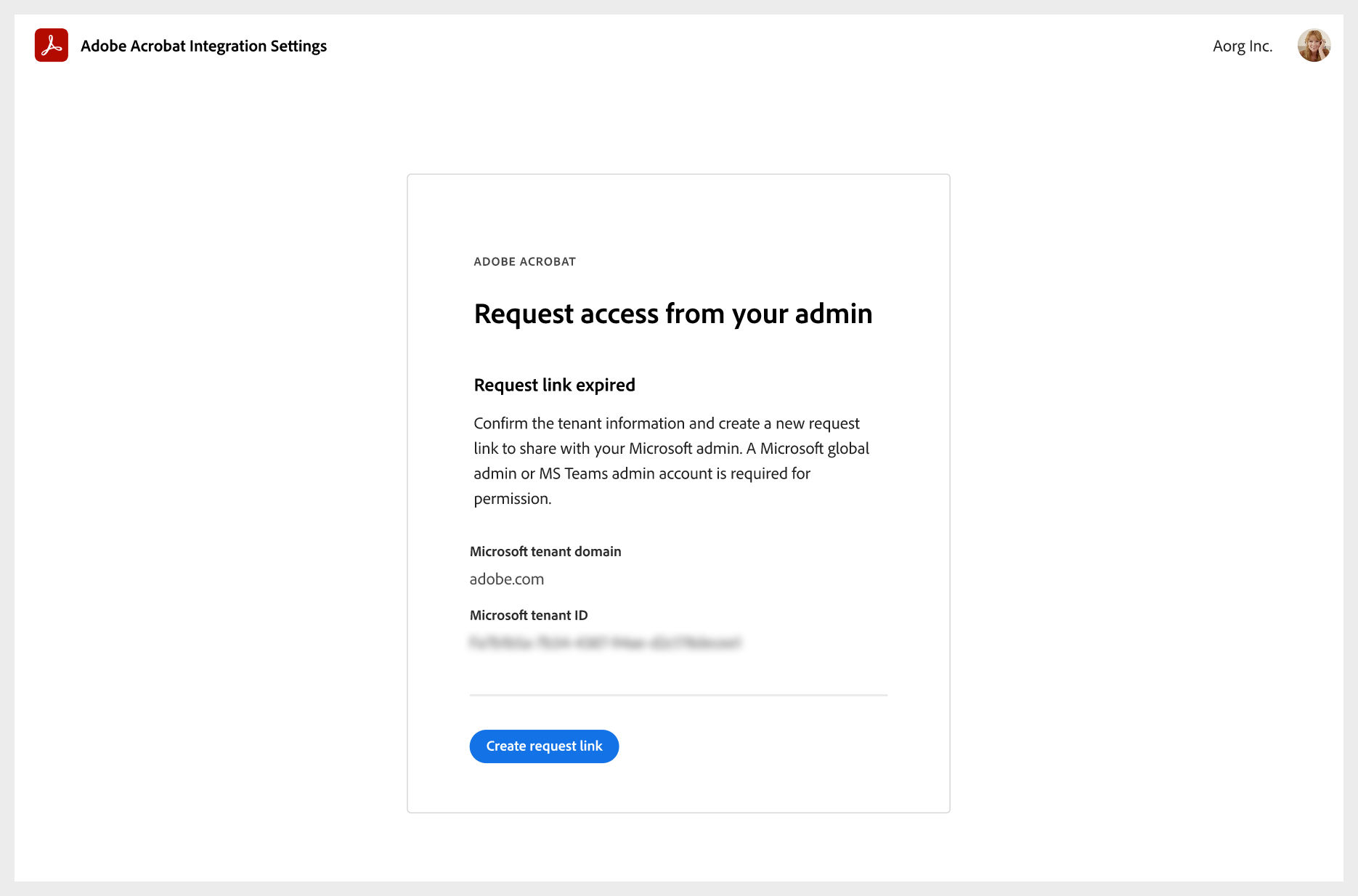Select the blurred tenant ID value

coord(604,643)
